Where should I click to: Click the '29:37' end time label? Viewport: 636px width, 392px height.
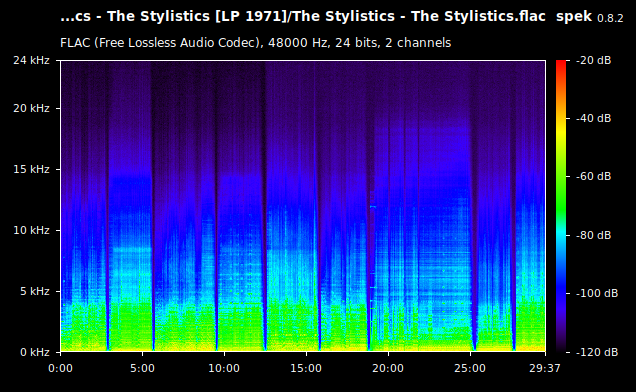click(545, 368)
